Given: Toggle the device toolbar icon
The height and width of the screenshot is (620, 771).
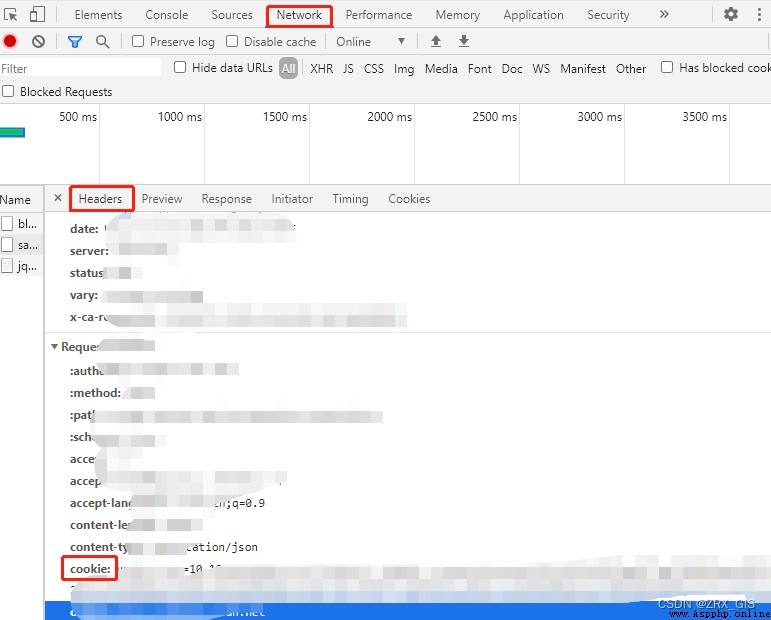Looking at the screenshot, I should coord(37,15).
